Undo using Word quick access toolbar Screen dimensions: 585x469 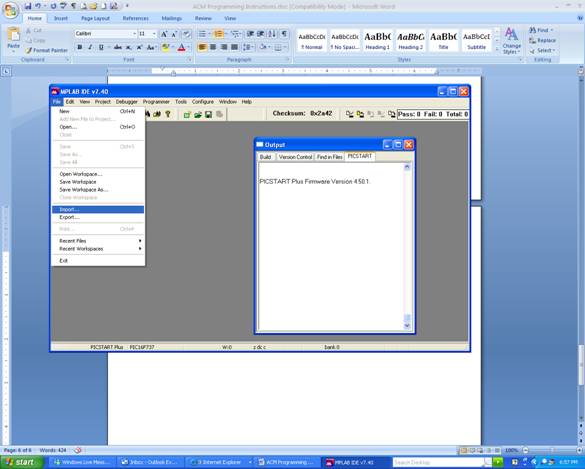tap(38, 6)
